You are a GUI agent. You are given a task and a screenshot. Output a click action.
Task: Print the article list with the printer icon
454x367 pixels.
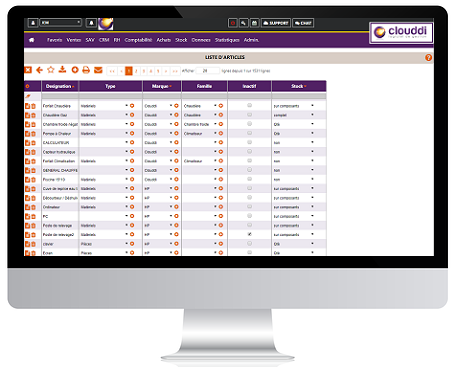tap(86, 70)
